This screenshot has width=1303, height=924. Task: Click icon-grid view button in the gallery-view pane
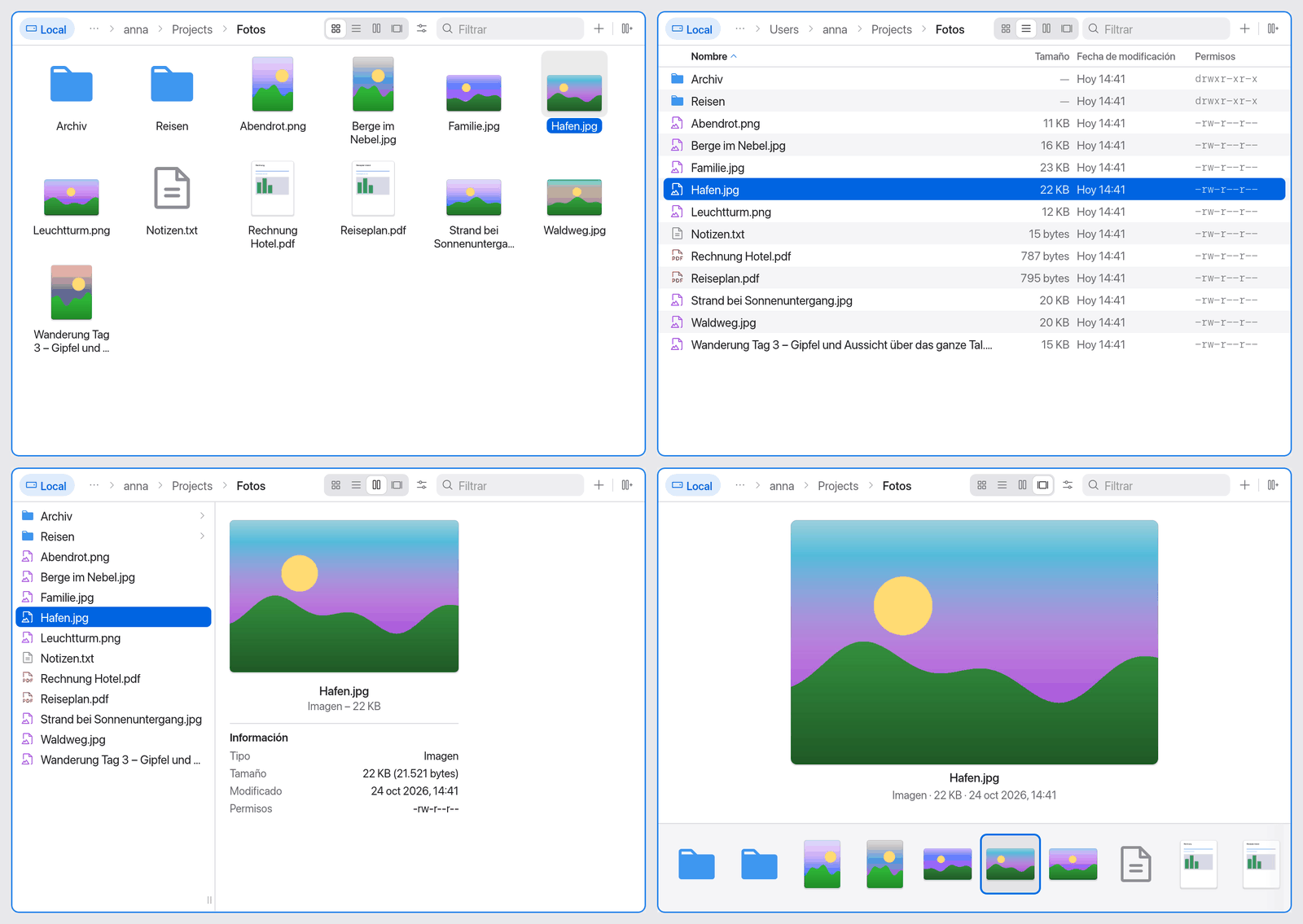(982, 485)
